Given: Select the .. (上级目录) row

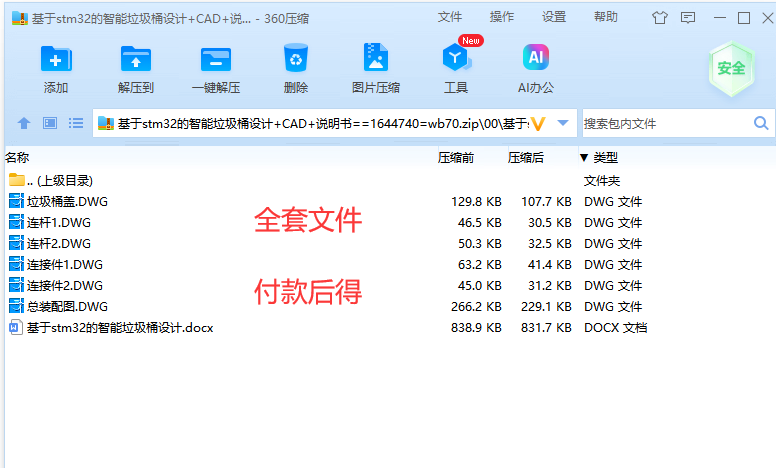Looking at the screenshot, I should pyautogui.click(x=390, y=181).
